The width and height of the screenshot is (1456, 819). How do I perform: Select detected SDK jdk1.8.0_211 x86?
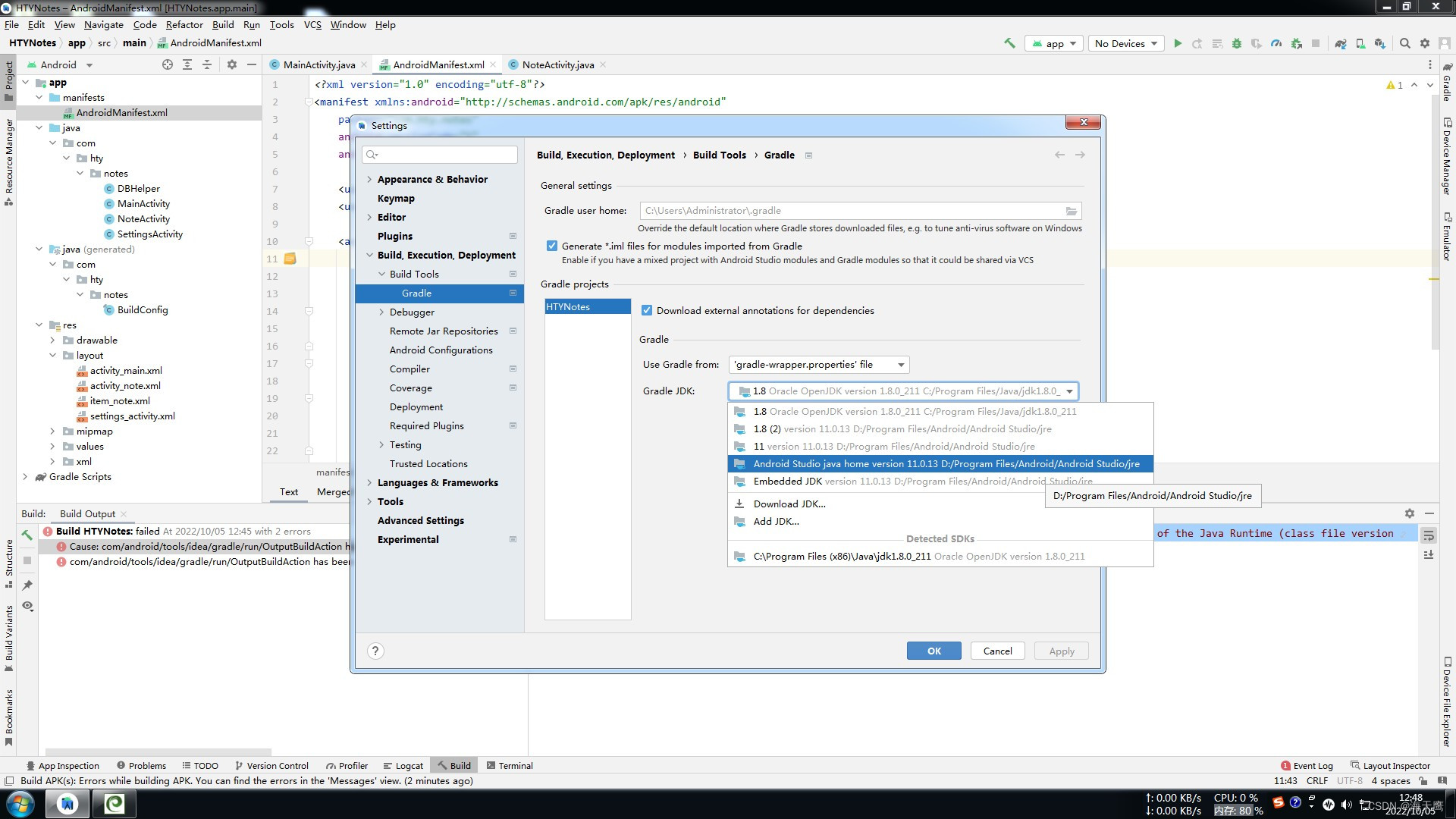pos(940,557)
